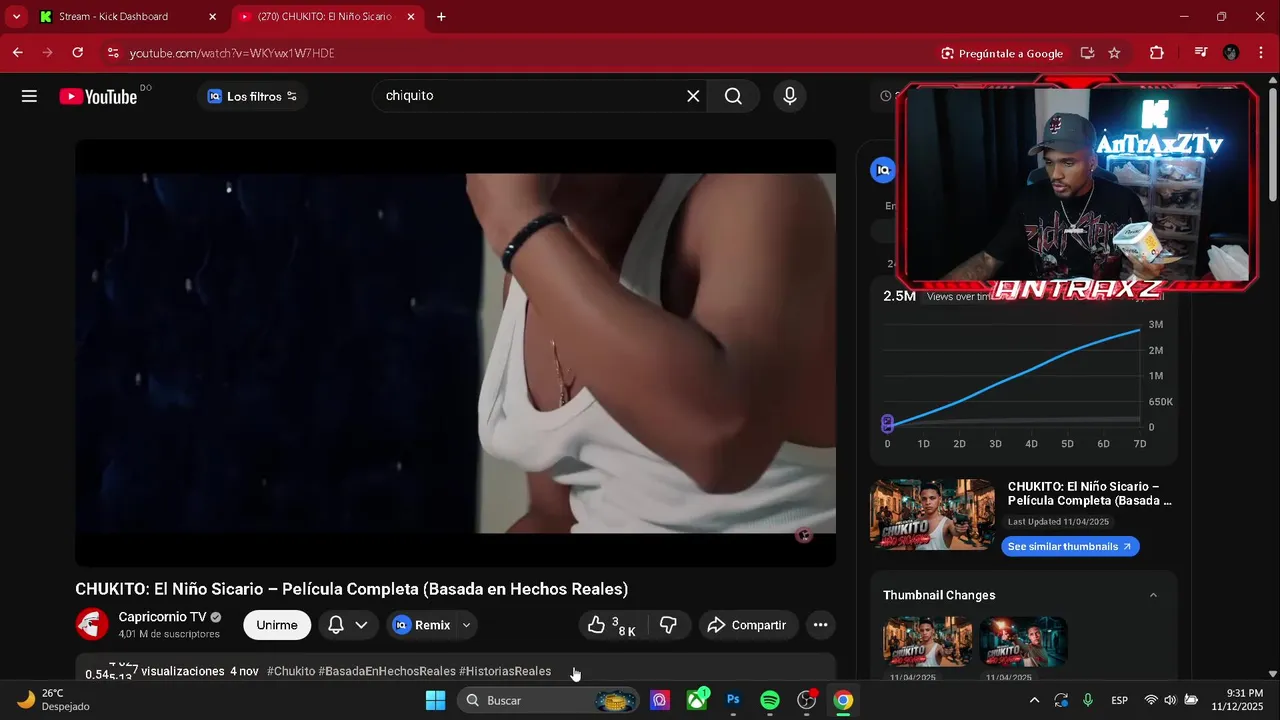Open the CHUKITO thumbnail in vidIQ panel
This screenshot has height=720, width=1280.
932,514
